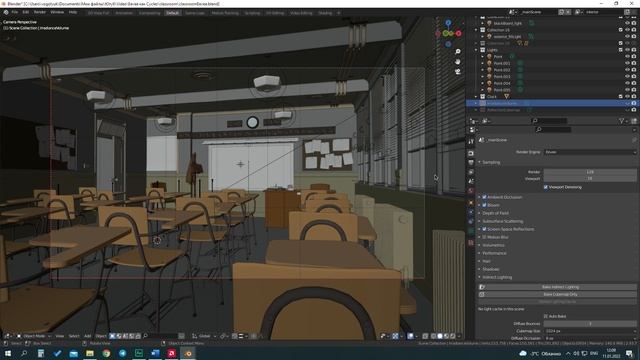This screenshot has width=640, height=360.
Task: Open the Global transform orientation dropdown
Action: [204, 336]
